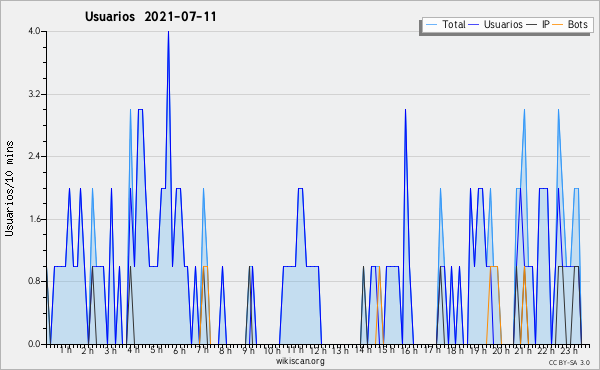The width and height of the screenshot is (600, 370).
Task: Click the 16 h x-axis label
Action: [409, 350]
